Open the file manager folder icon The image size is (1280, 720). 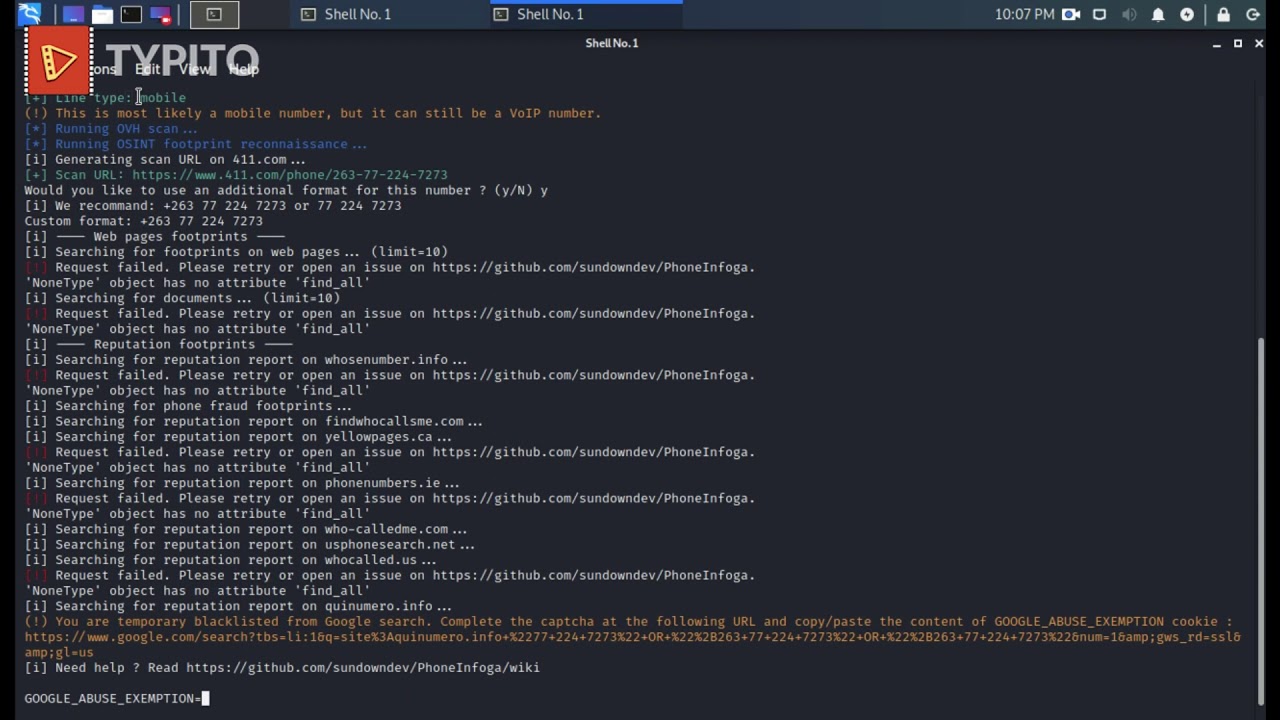(x=102, y=14)
